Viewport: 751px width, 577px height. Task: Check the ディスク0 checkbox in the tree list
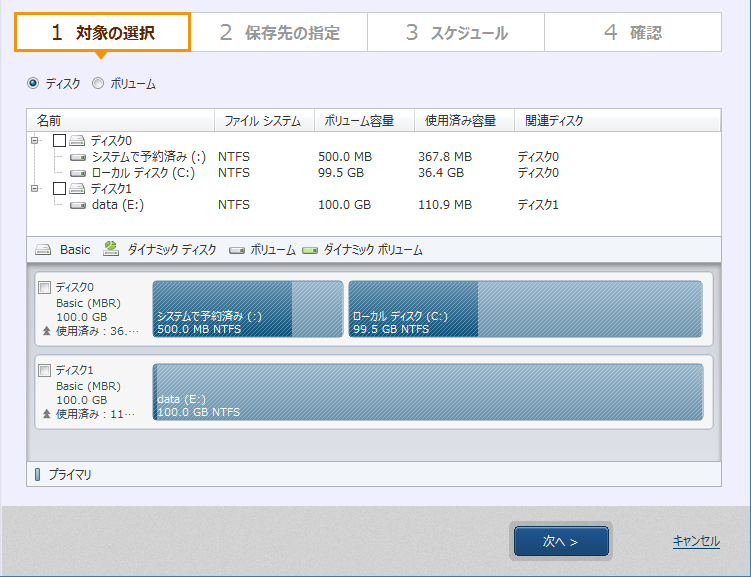point(59,141)
